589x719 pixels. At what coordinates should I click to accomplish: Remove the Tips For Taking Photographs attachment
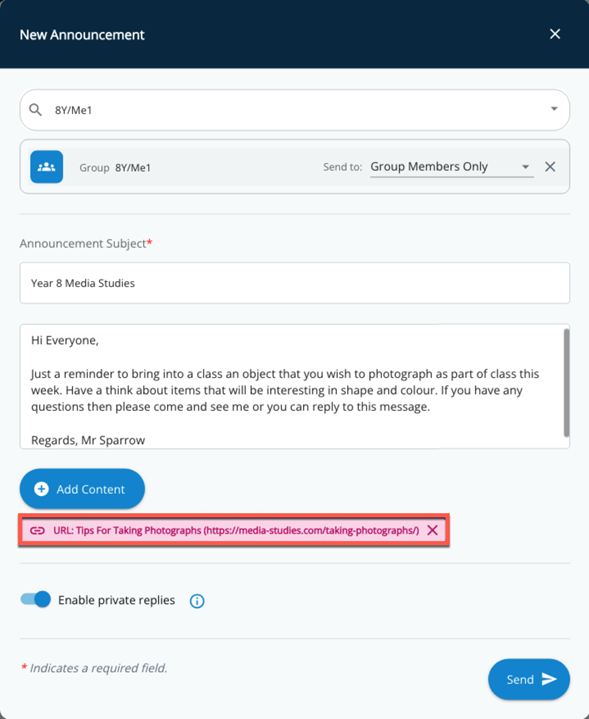(432, 531)
